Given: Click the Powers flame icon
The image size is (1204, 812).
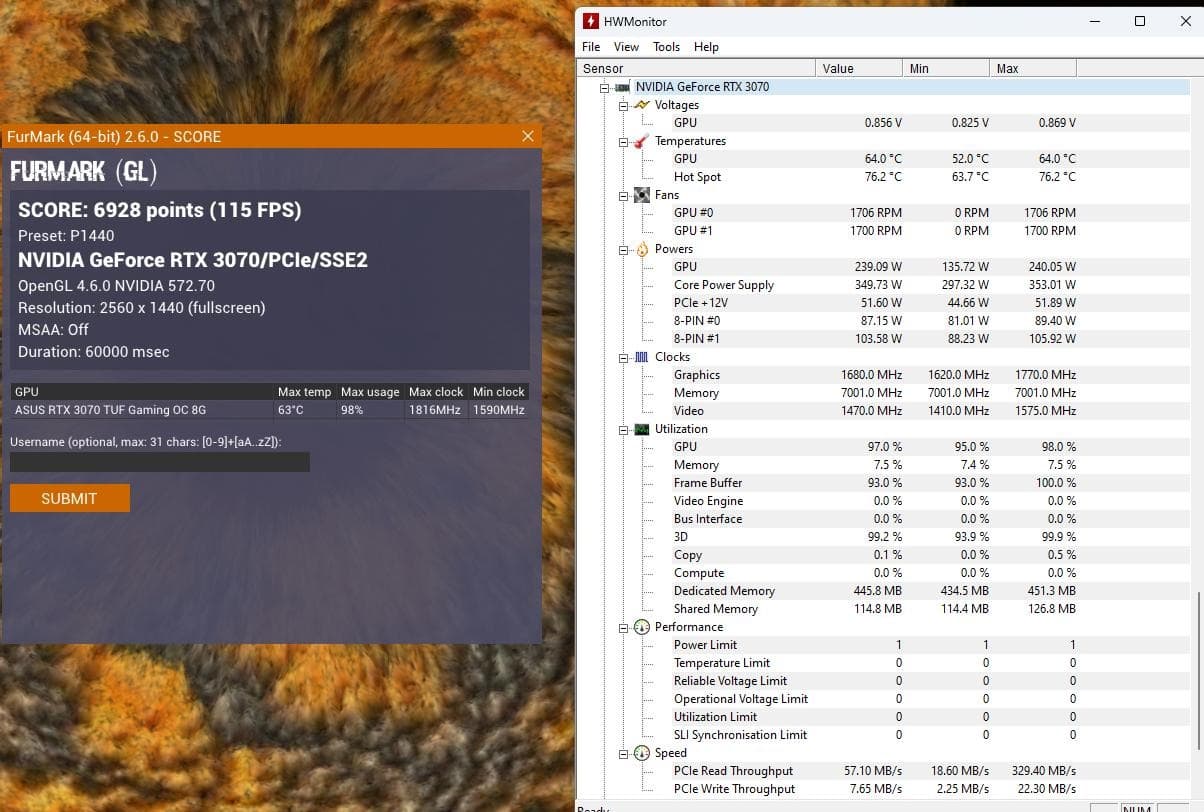Looking at the screenshot, I should point(642,249).
